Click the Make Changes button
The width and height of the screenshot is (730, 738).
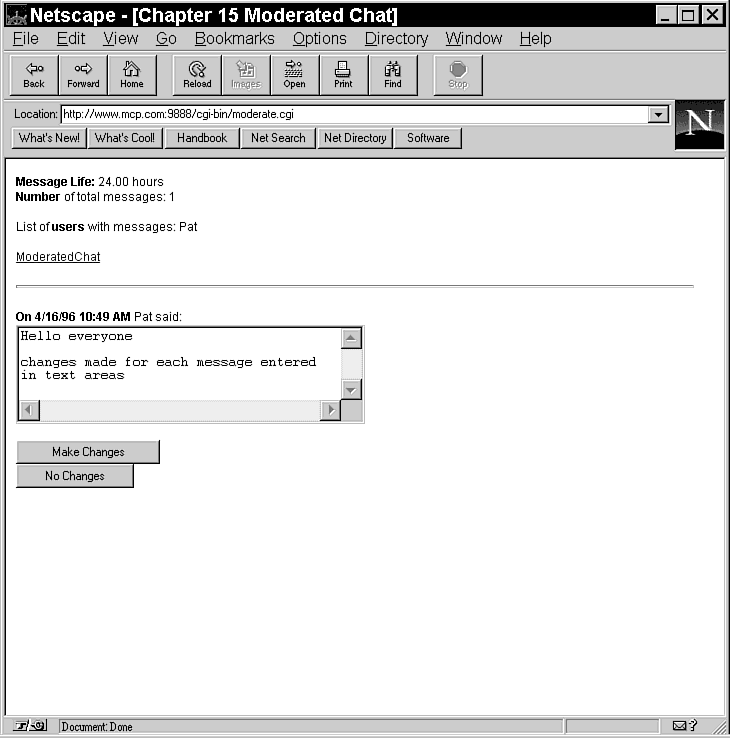(x=88, y=452)
